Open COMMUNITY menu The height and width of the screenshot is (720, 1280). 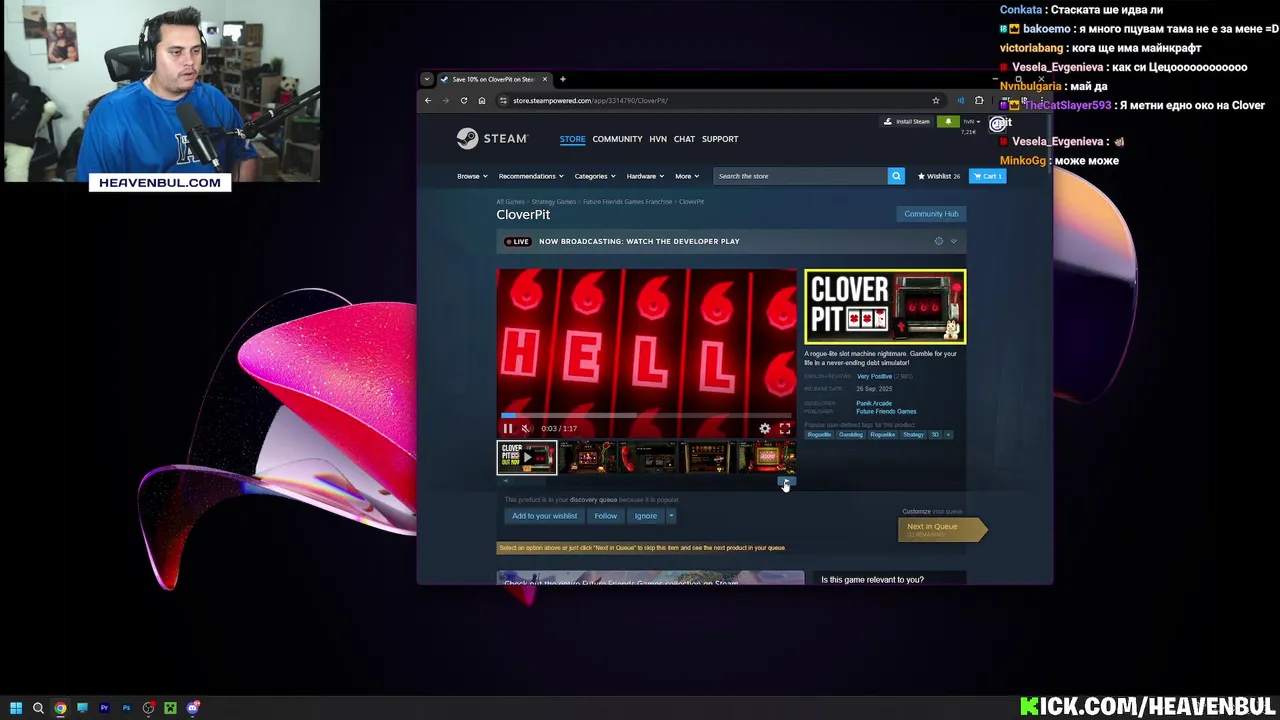tap(617, 139)
